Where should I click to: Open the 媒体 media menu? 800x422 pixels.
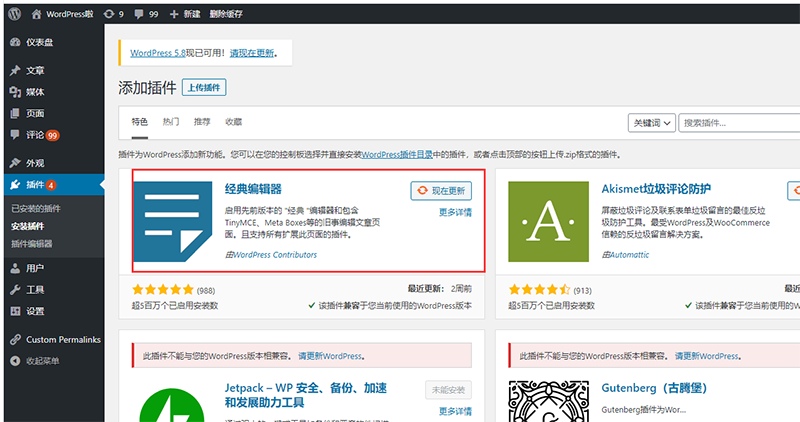pyautogui.click(x=53, y=92)
